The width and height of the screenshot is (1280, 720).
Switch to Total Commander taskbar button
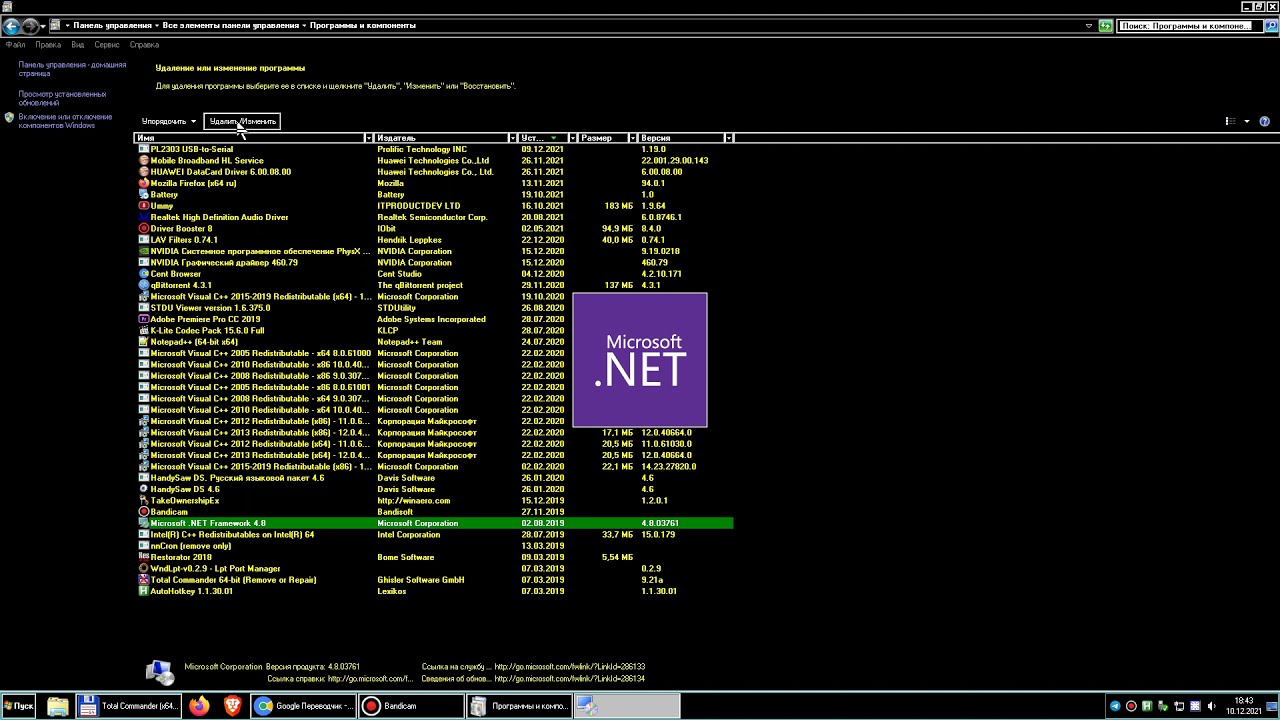[128, 706]
